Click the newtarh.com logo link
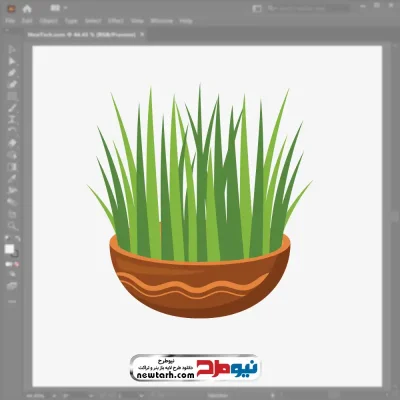400x400 pixels. click(x=195, y=368)
